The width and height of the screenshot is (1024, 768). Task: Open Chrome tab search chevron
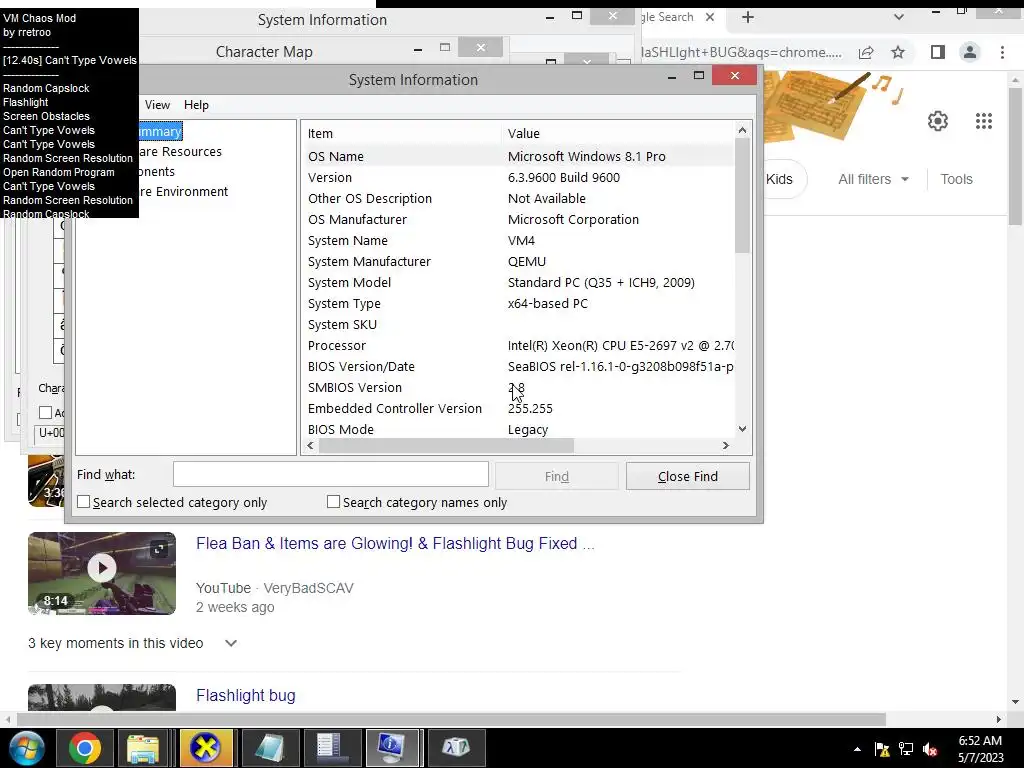[899, 17]
